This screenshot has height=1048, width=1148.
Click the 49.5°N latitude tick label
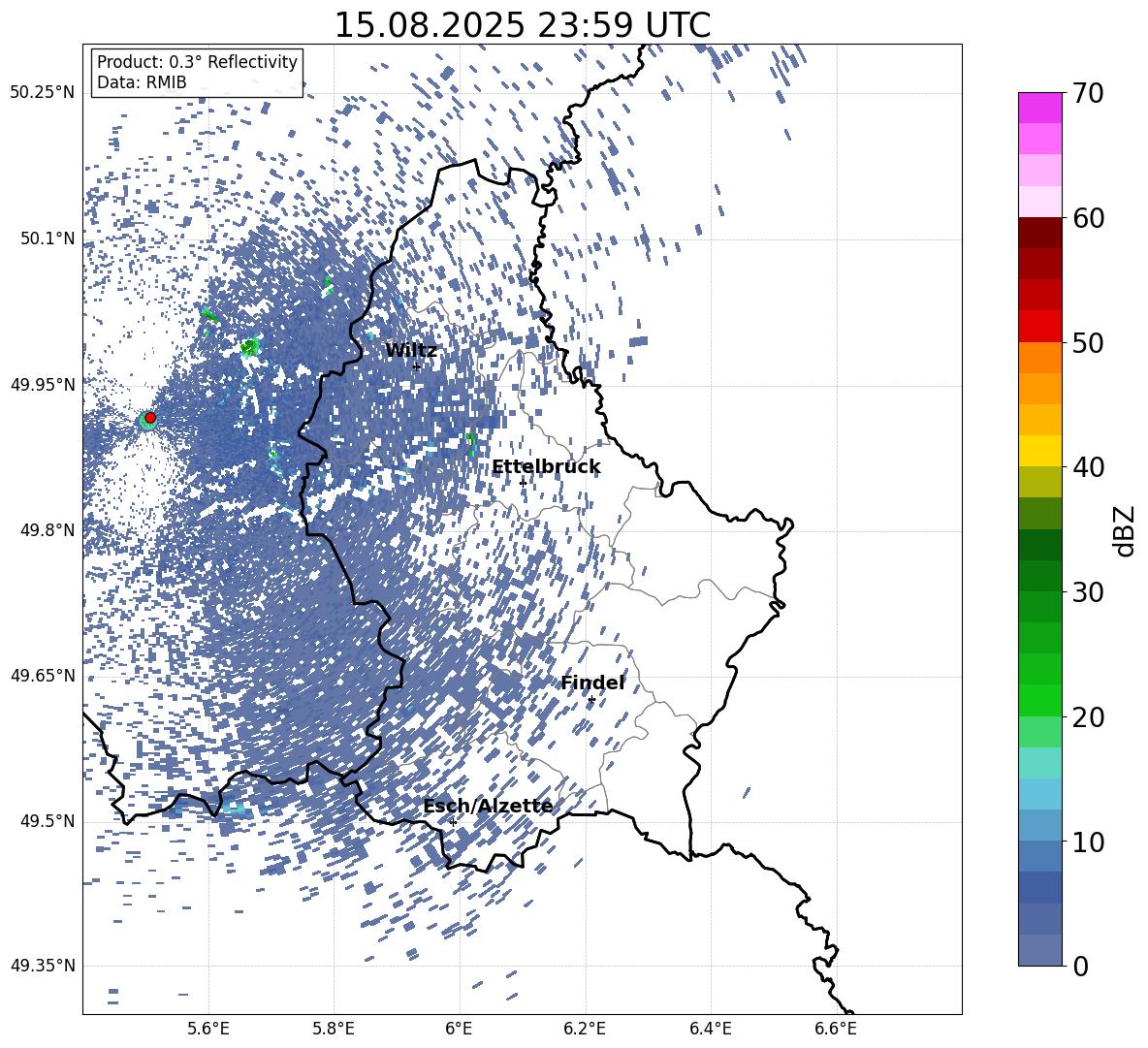tap(47, 821)
